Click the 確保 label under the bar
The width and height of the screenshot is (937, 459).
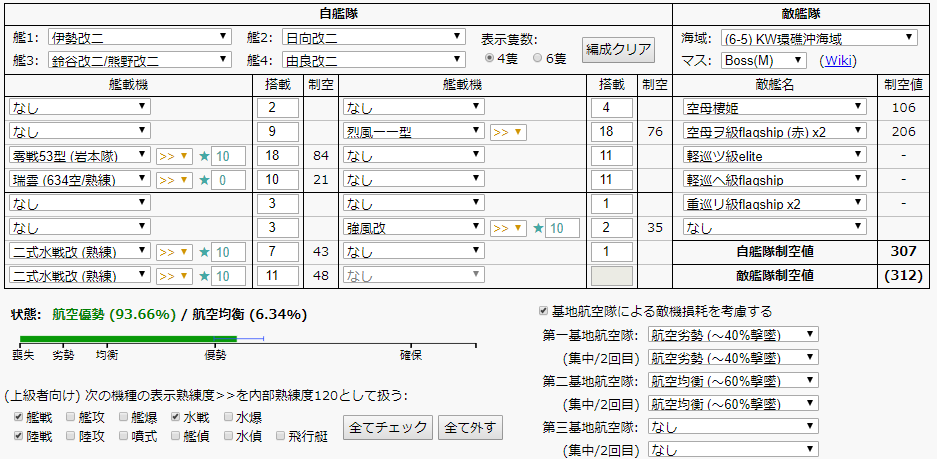[x=411, y=356]
